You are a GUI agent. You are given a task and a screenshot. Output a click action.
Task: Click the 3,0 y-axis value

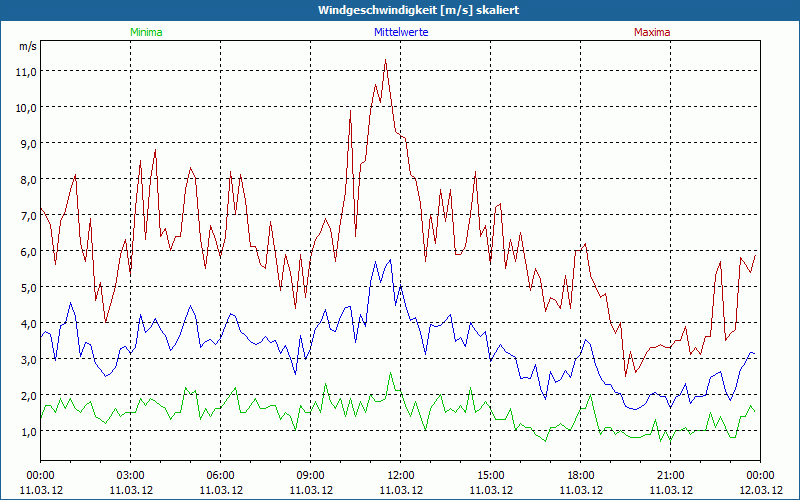click(x=29, y=359)
